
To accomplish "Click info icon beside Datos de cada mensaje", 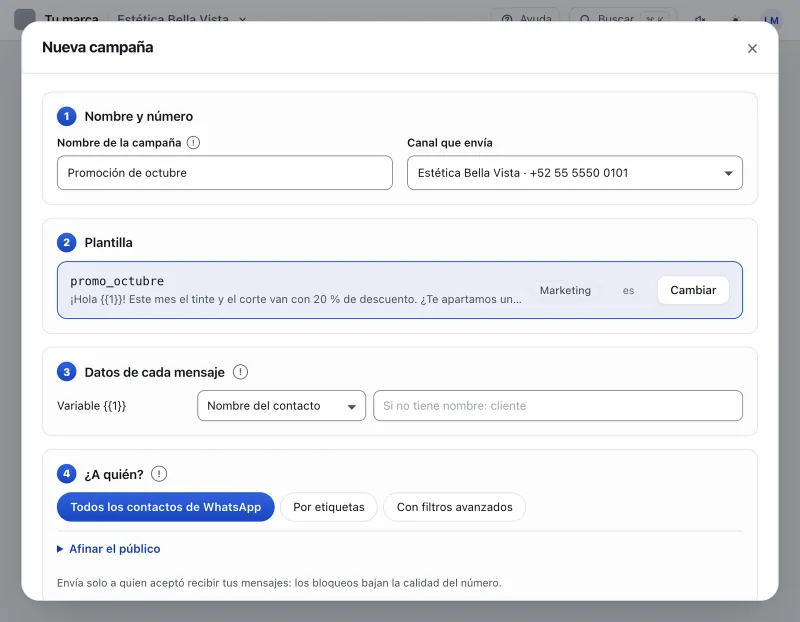I will pyautogui.click(x=240, y=372).
